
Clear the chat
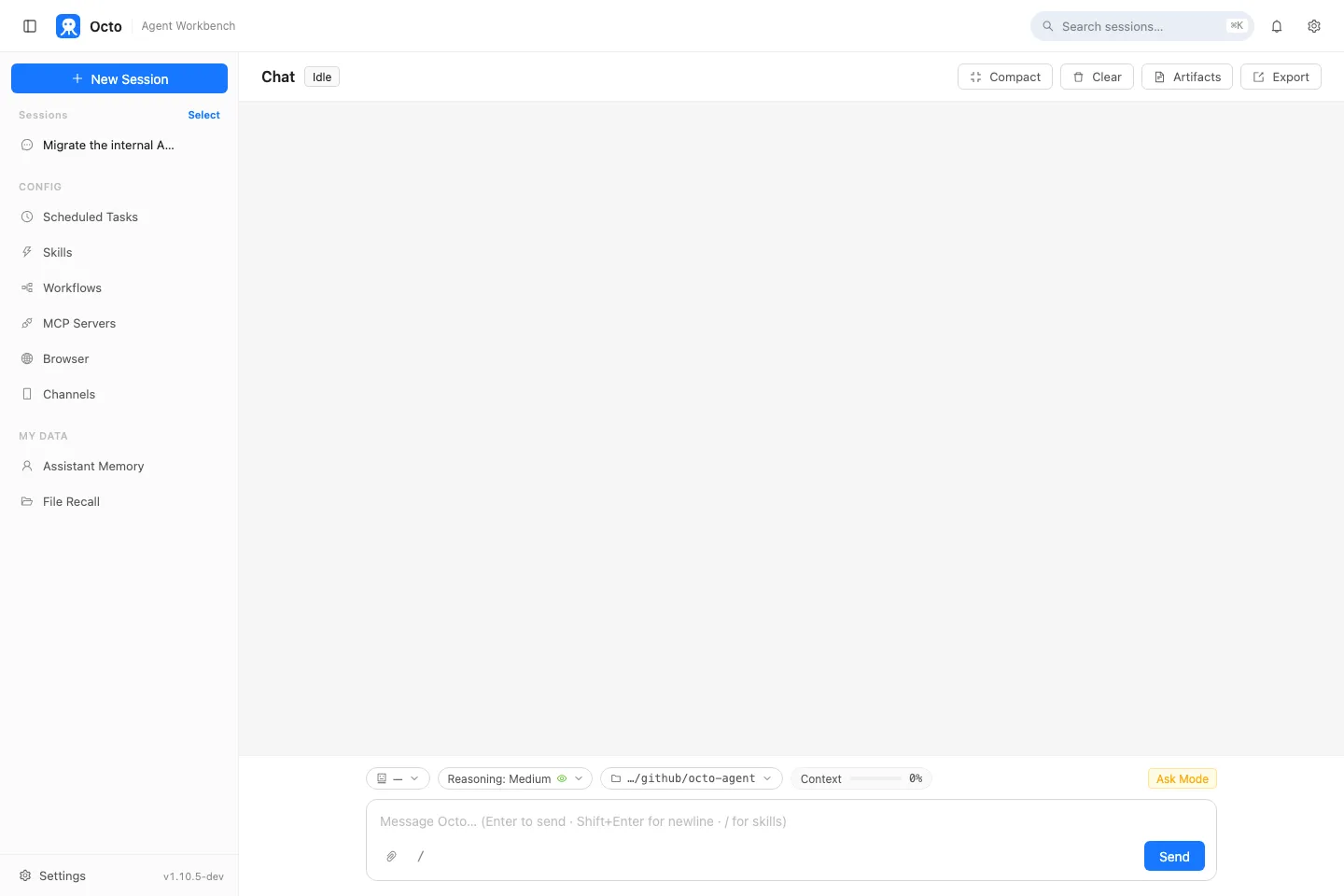pyautogui.click(x=1097, y=77)
